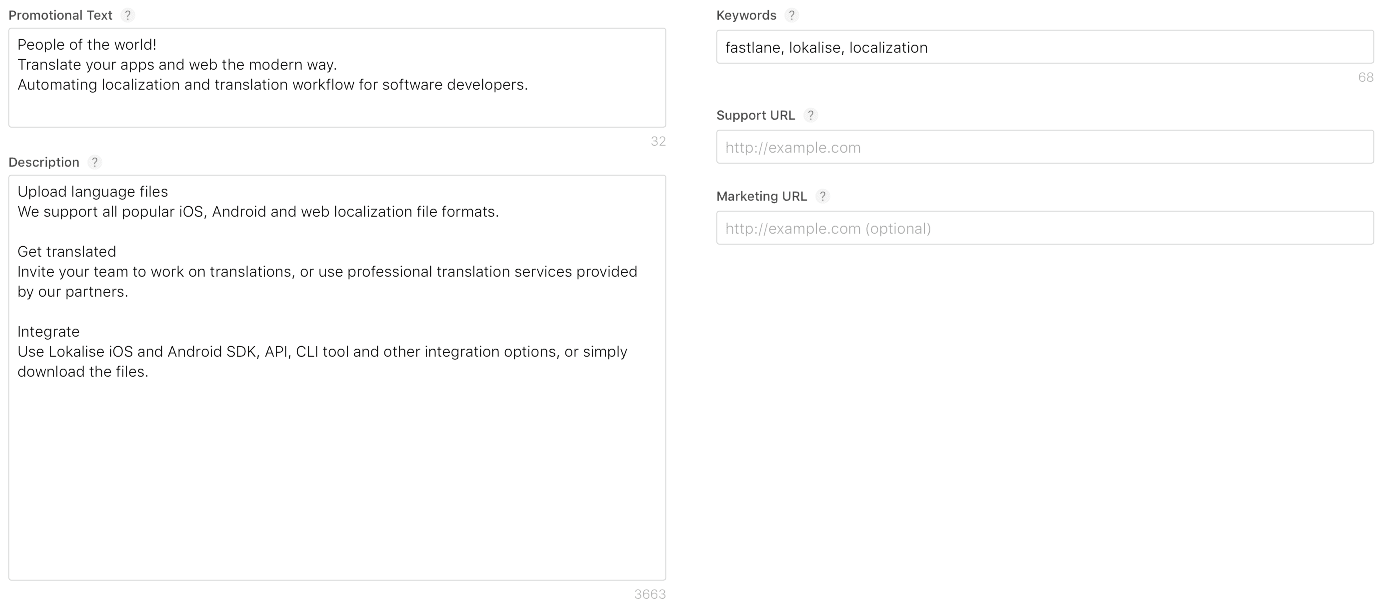Click the 'Keywords' field label

tap(746, 16)
